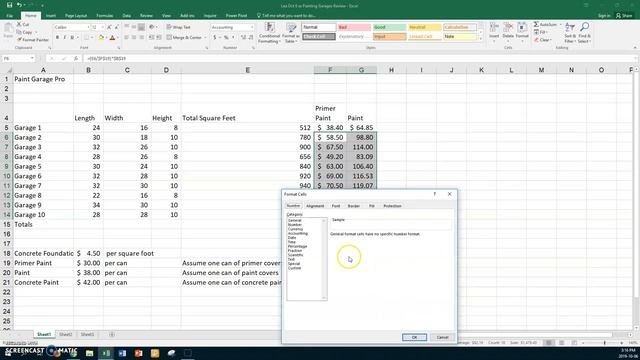Switch to the Review ribbon tab

[146, 16]
